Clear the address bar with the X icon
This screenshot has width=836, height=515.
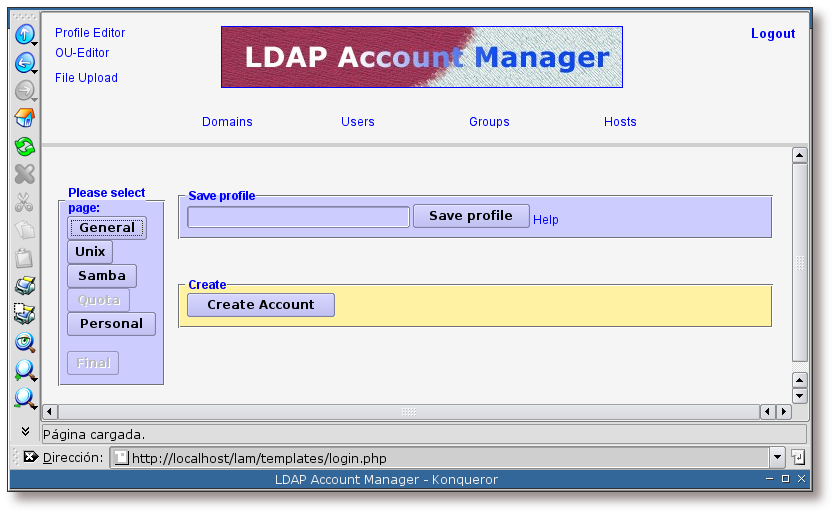click(x=30, y=457)
